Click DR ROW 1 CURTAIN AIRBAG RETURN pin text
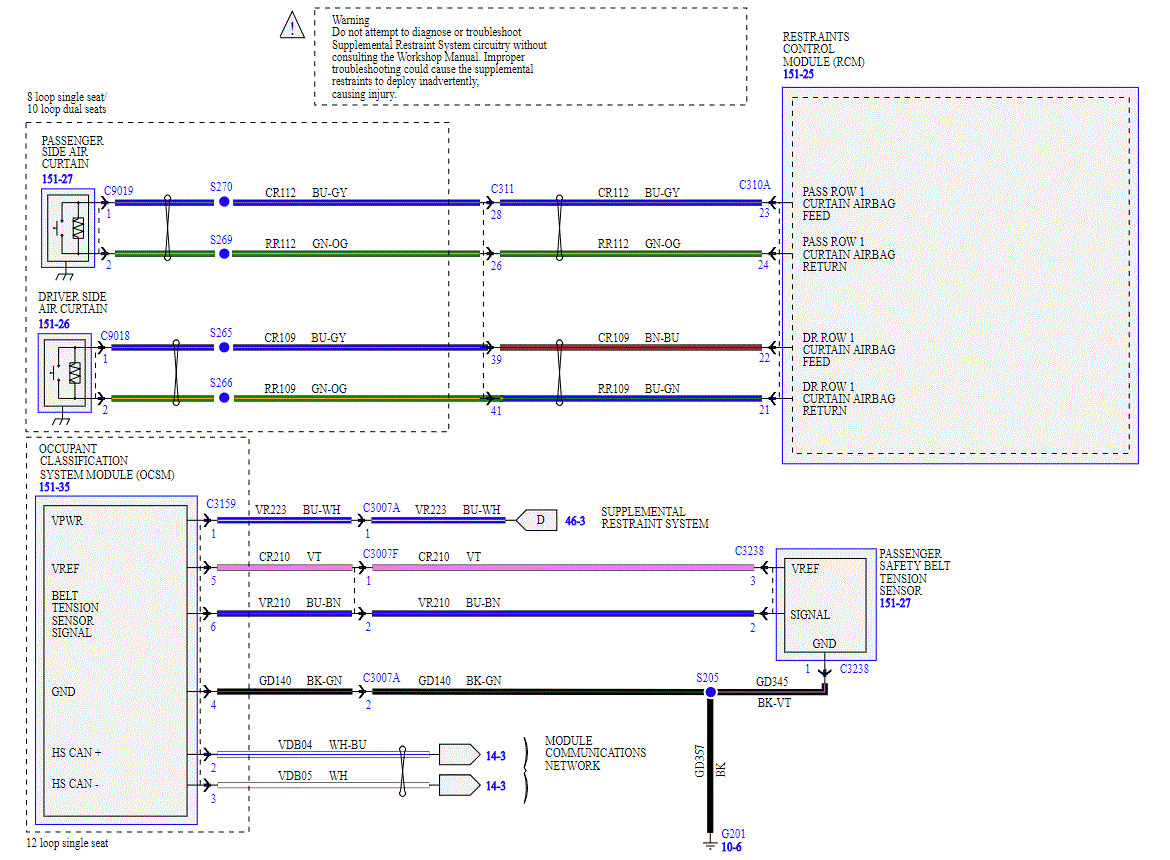Image resolution: width=1170 pixels, height=860 pixels. pyautogui.click(x=848, y=399)
